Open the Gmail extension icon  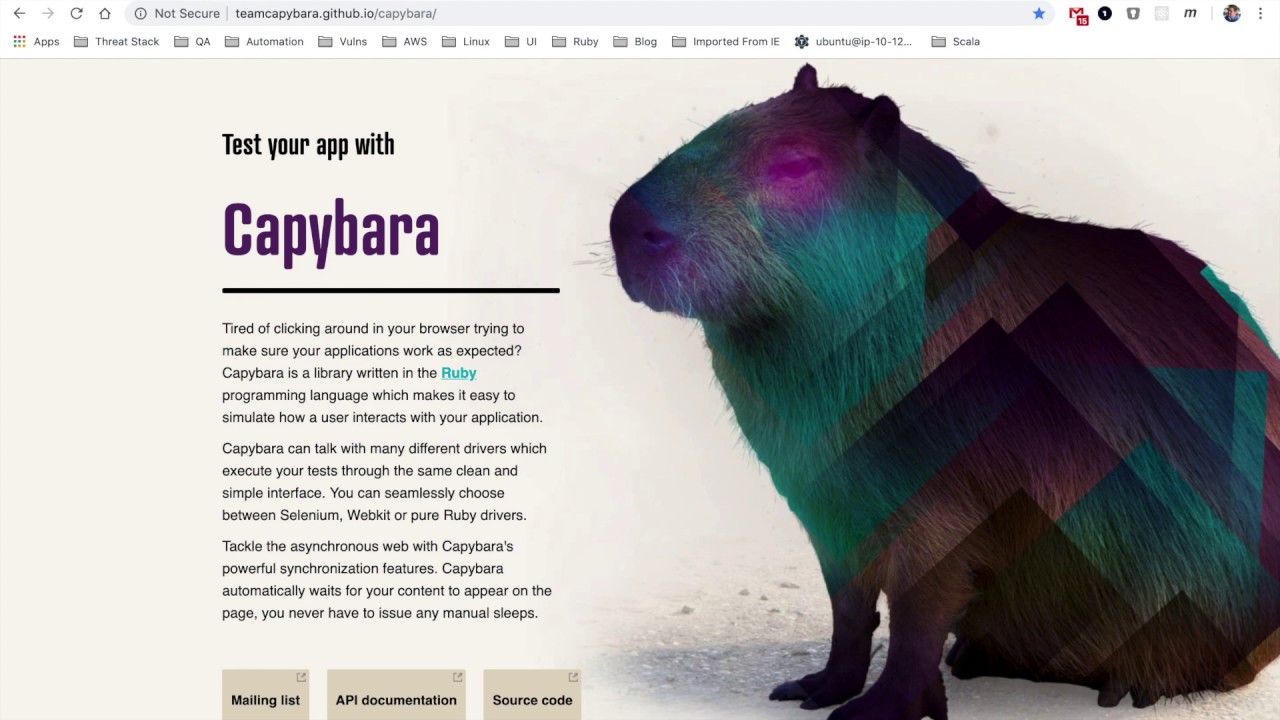coord(1077,13)
